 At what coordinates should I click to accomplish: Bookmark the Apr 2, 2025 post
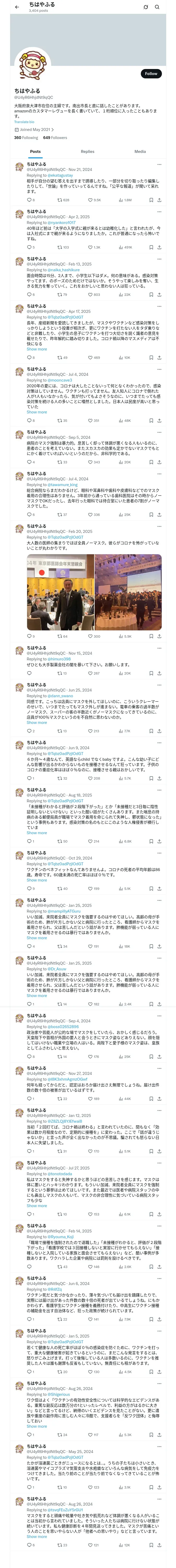151,247
